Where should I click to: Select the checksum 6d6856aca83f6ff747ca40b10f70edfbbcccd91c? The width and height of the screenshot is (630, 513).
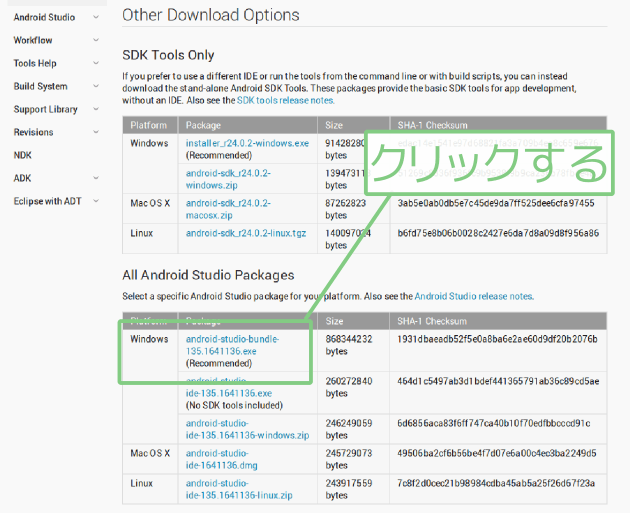pos(494,423)
